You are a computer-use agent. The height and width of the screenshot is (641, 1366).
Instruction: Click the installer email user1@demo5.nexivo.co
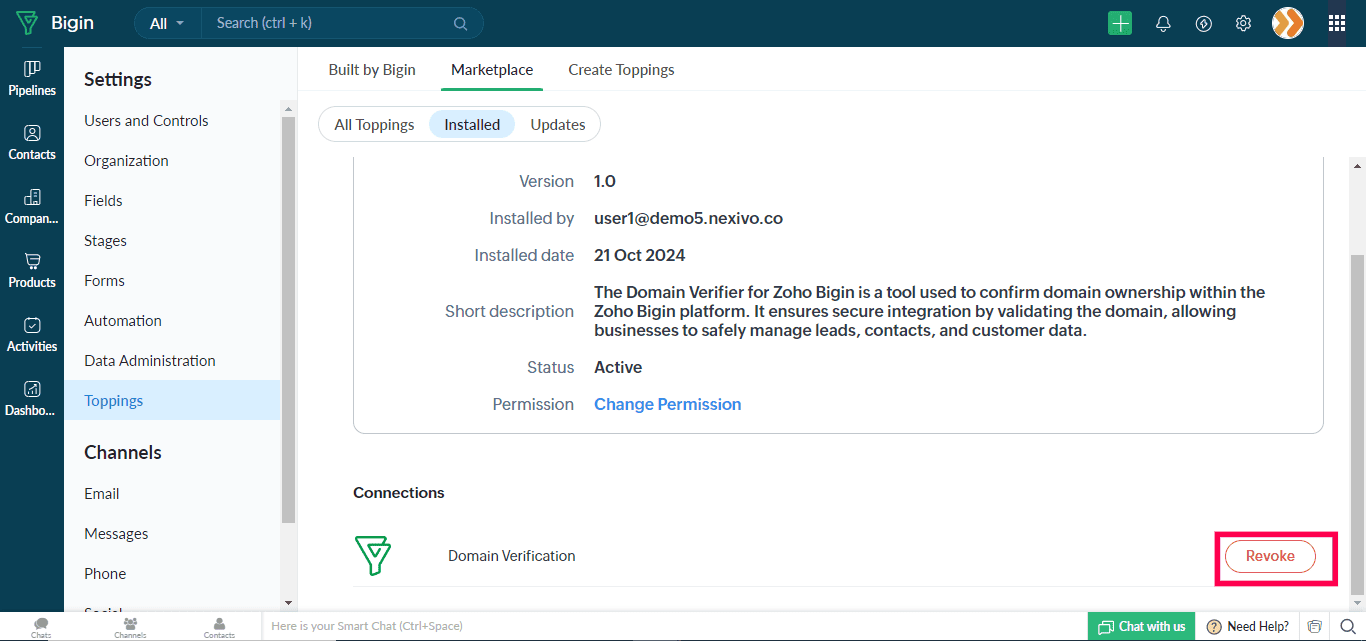(x=688, y=218)
